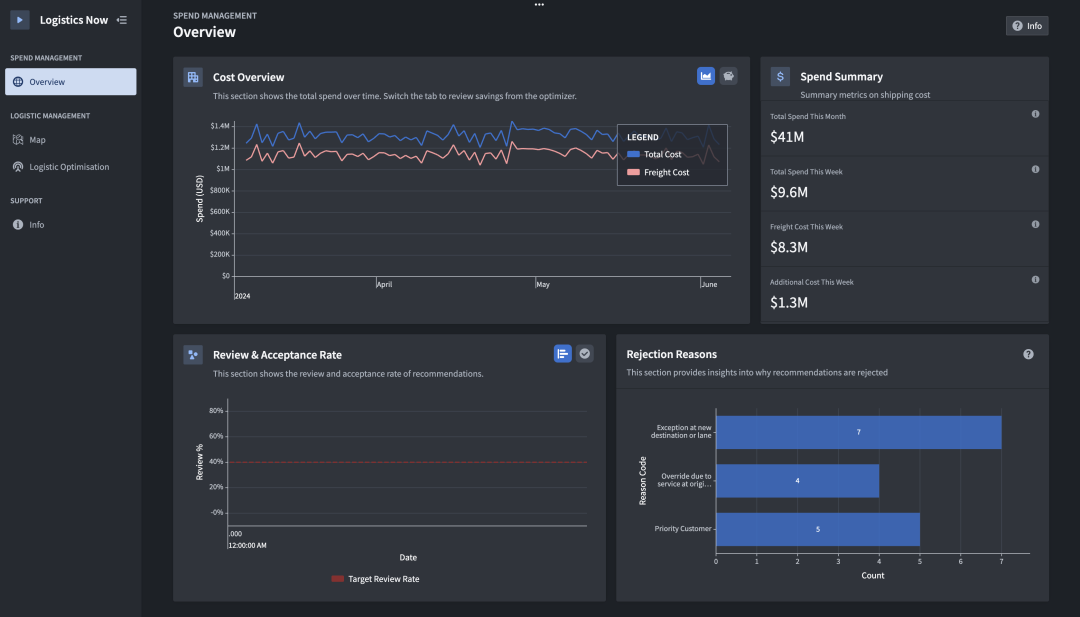
Task: Click the Total Cost blue legend swatch
Action: pos(633,154)
